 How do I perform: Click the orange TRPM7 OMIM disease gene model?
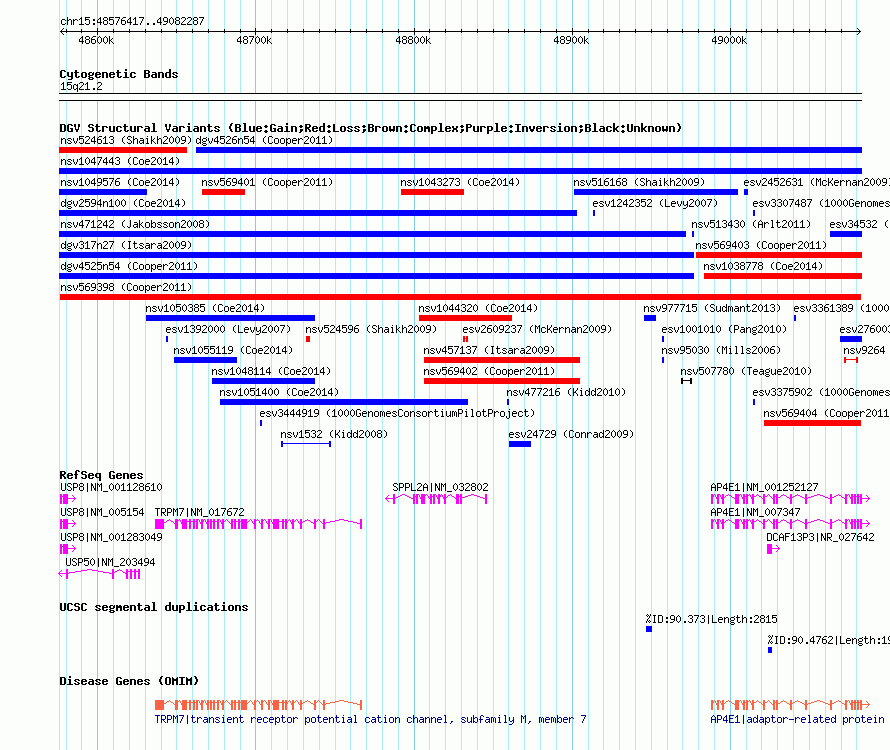[258, 705]
